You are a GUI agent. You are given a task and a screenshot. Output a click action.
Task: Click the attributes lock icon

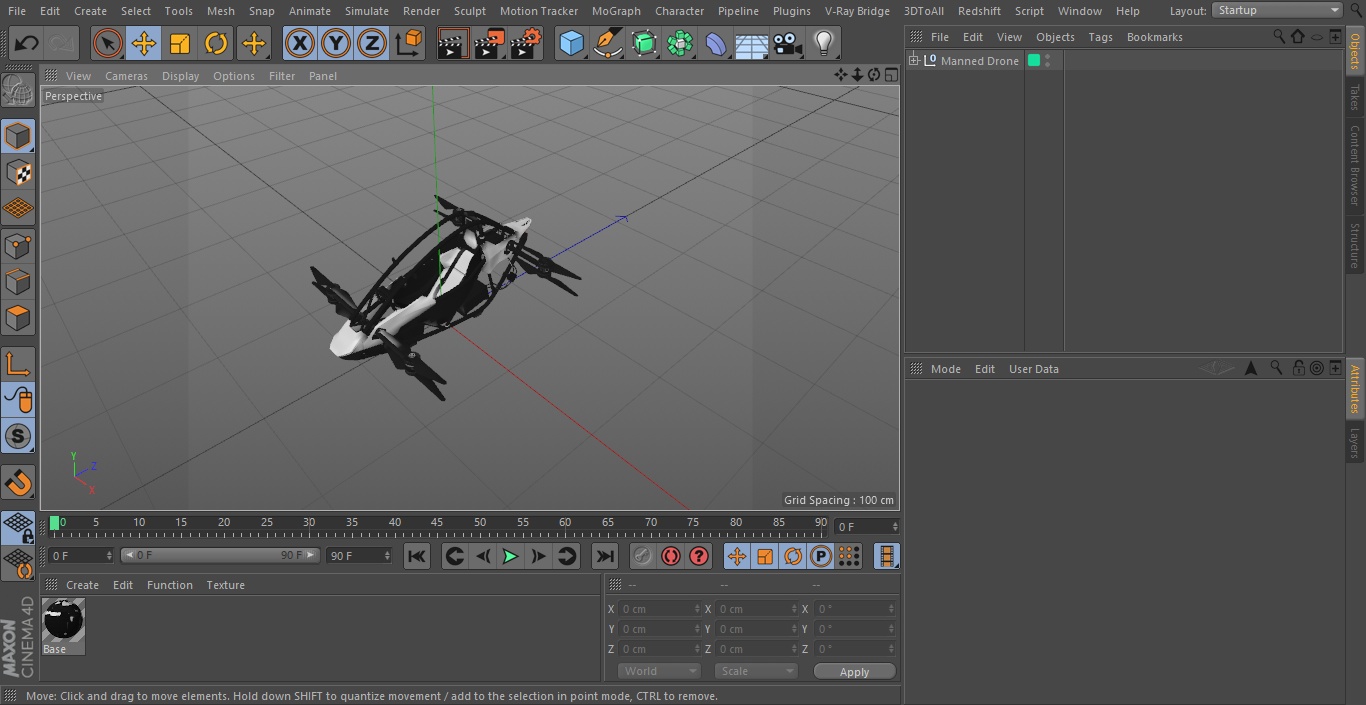click(1298, 368)
